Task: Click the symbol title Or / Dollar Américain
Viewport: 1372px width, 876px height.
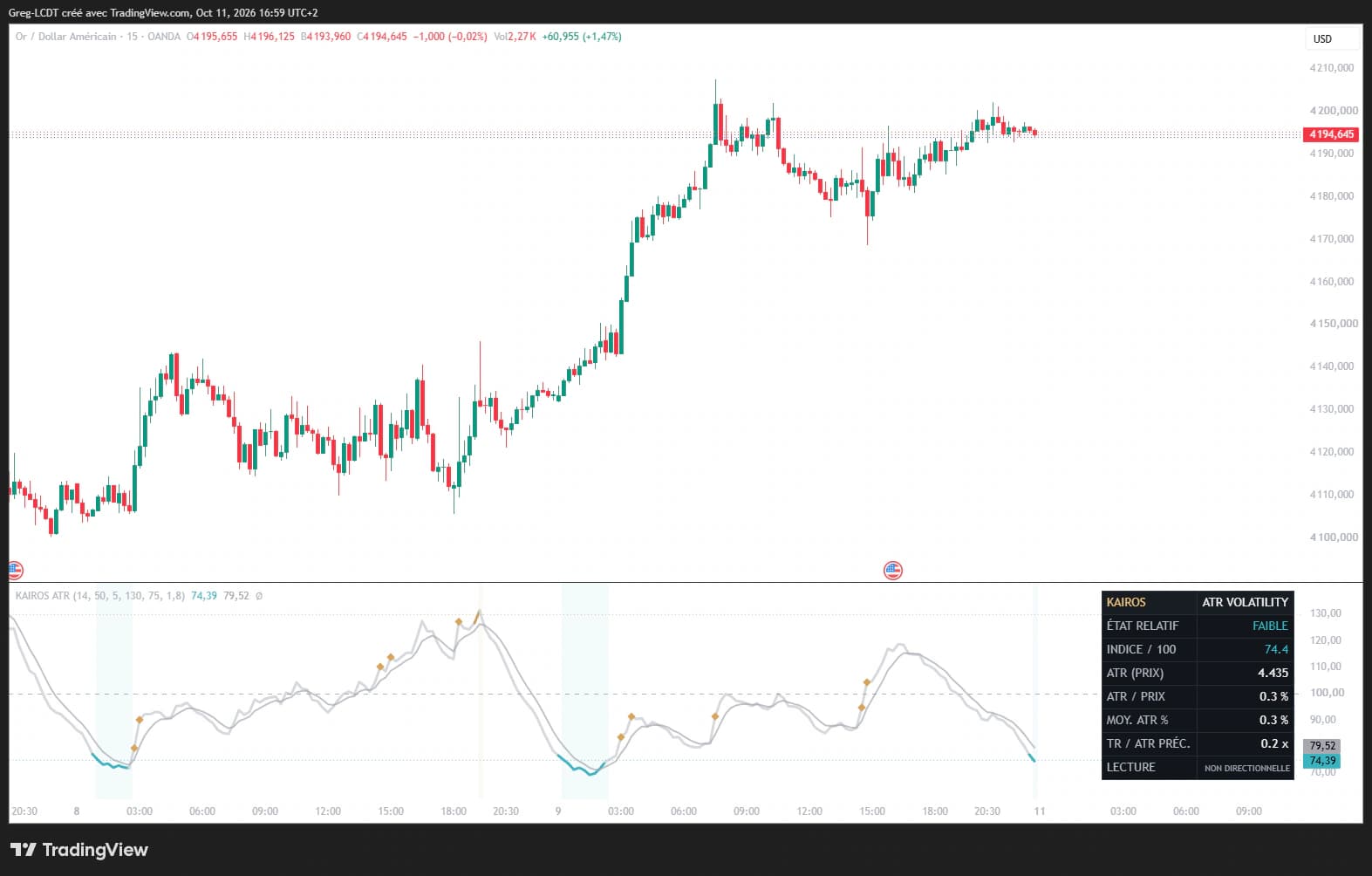Action: click(x=66, y=37)
